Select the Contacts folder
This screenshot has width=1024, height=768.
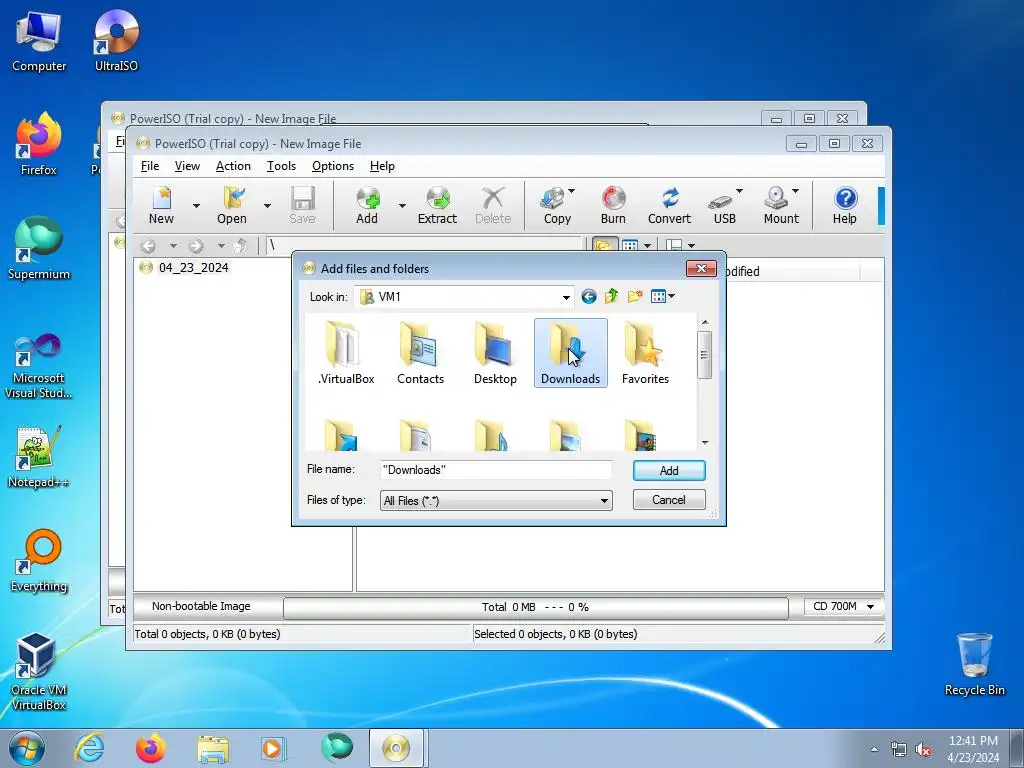coord(421,353)
